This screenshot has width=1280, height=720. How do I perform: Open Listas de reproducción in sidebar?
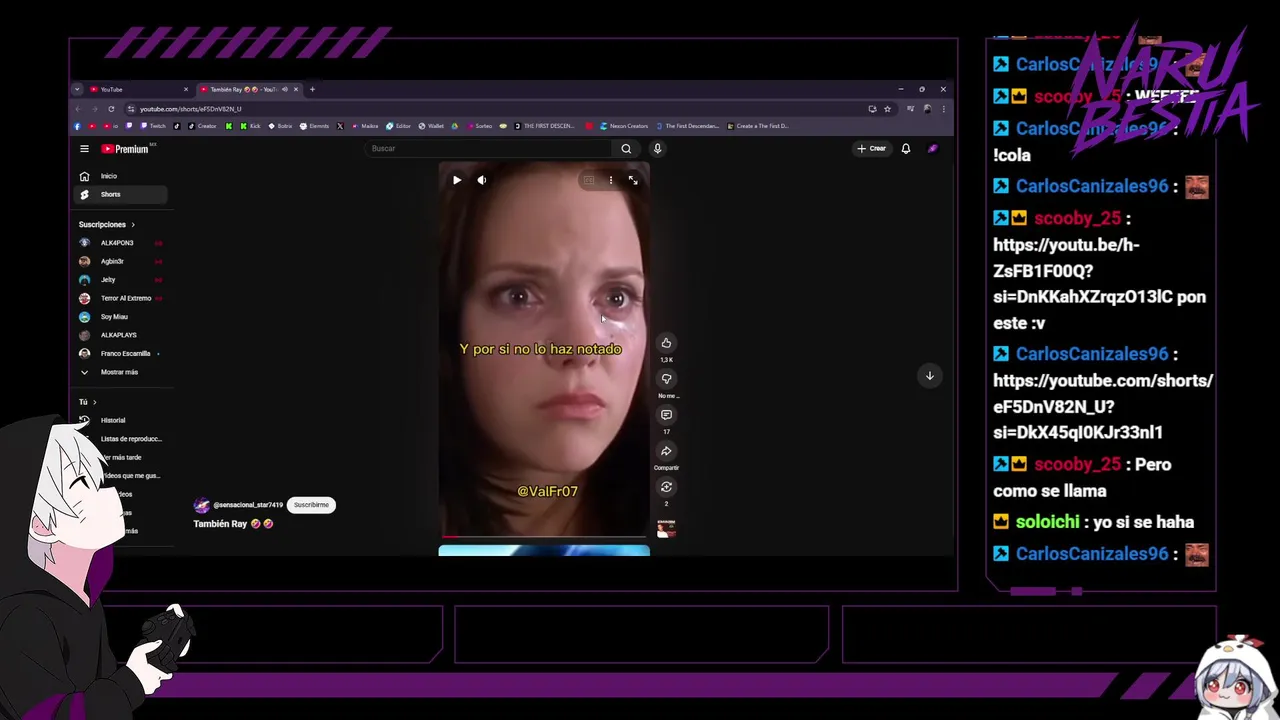coord(131,439)
